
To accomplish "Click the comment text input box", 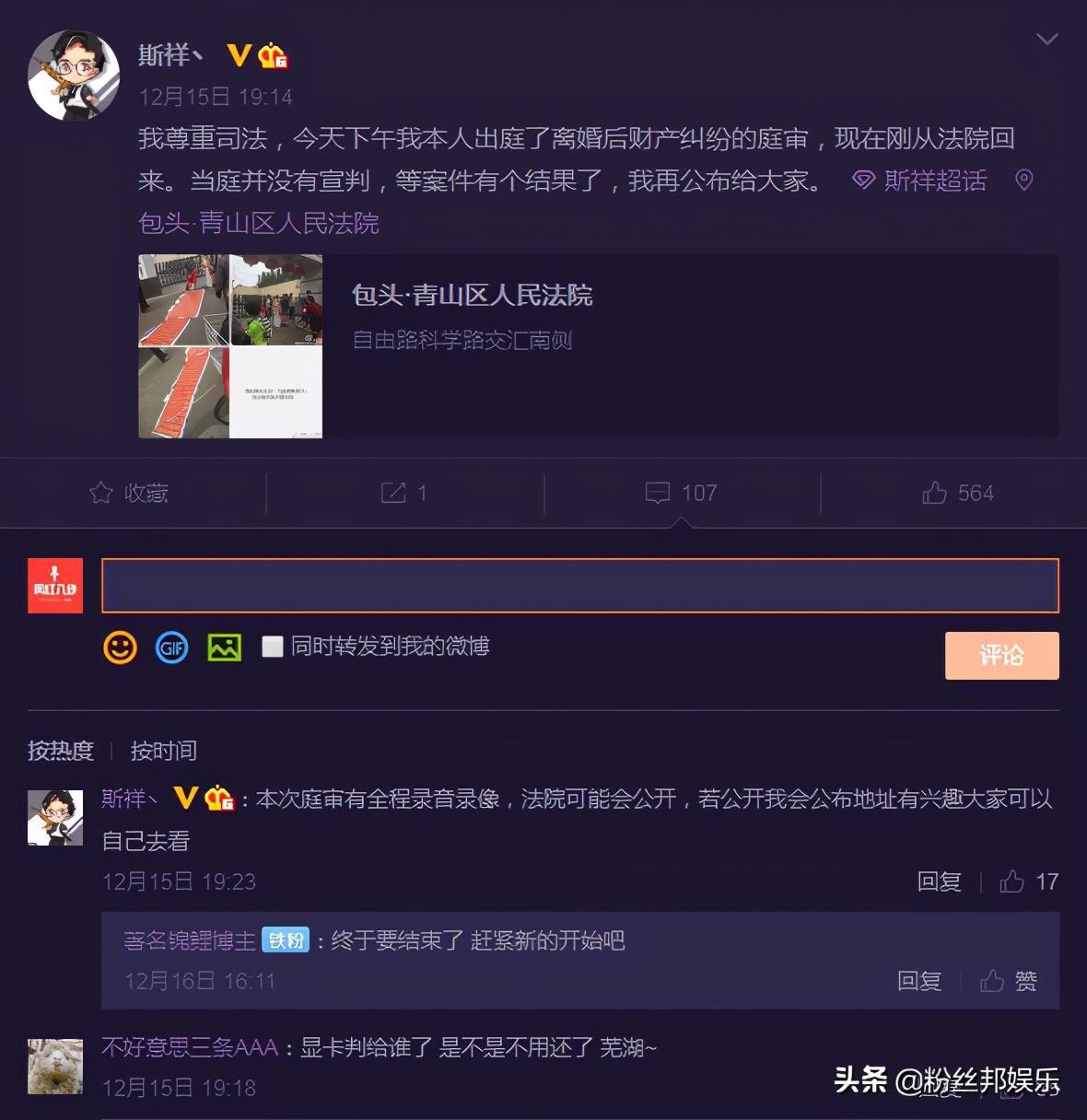I will [x=580, y=586].
